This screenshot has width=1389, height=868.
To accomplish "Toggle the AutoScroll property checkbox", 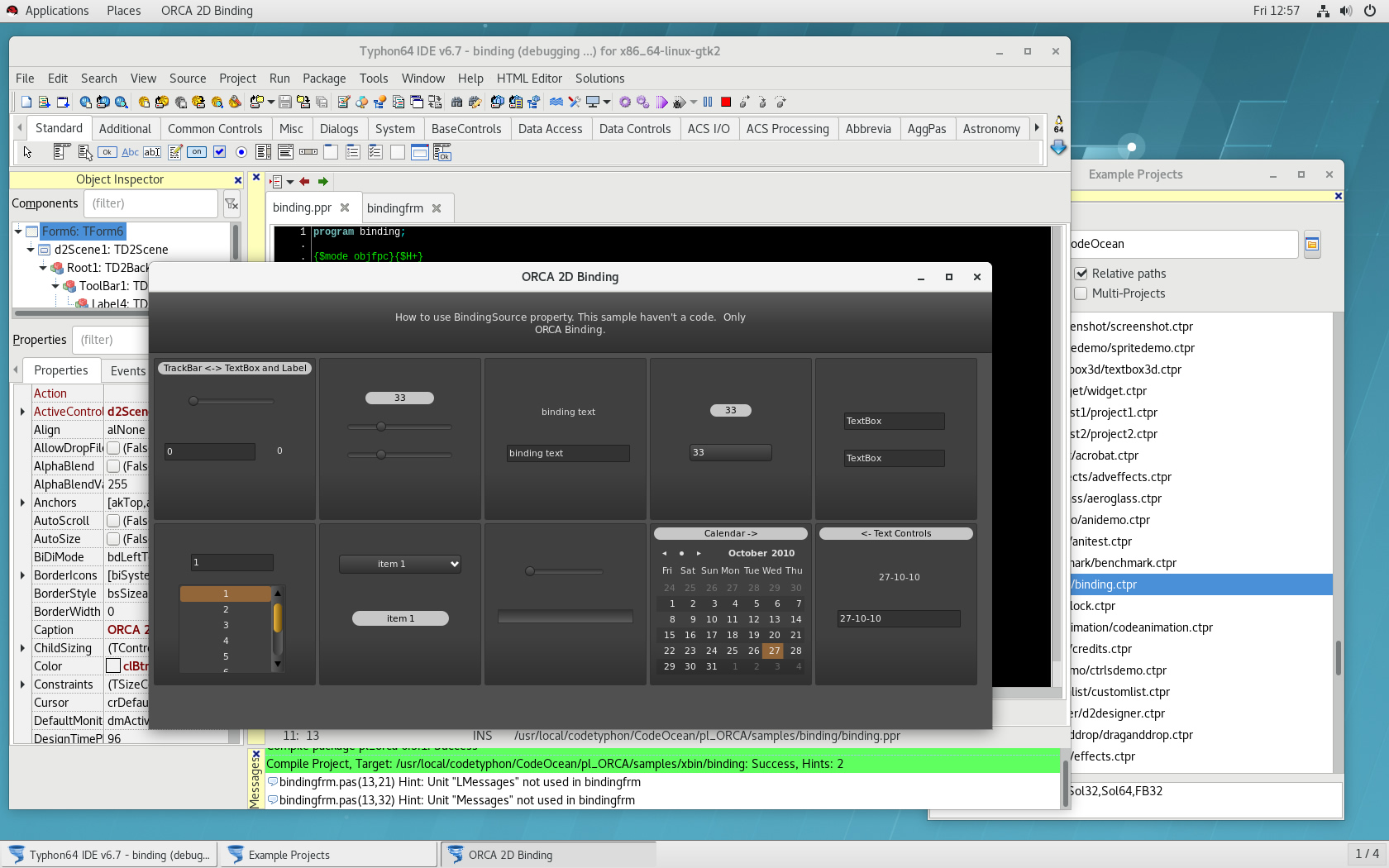I will coord(113,521).
